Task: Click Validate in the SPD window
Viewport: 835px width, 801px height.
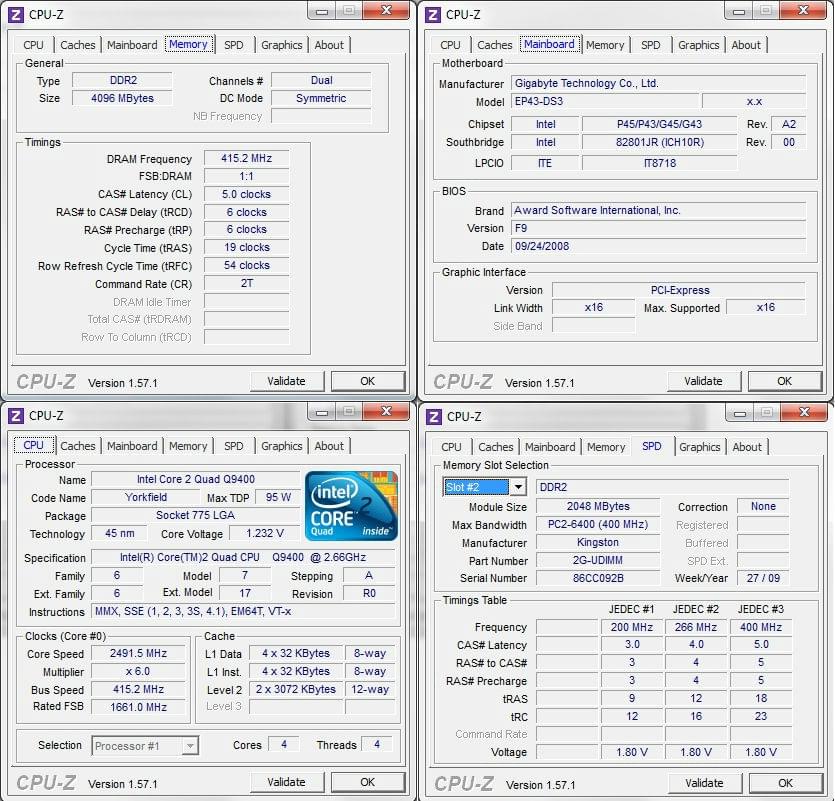Action: coord(705,783)
